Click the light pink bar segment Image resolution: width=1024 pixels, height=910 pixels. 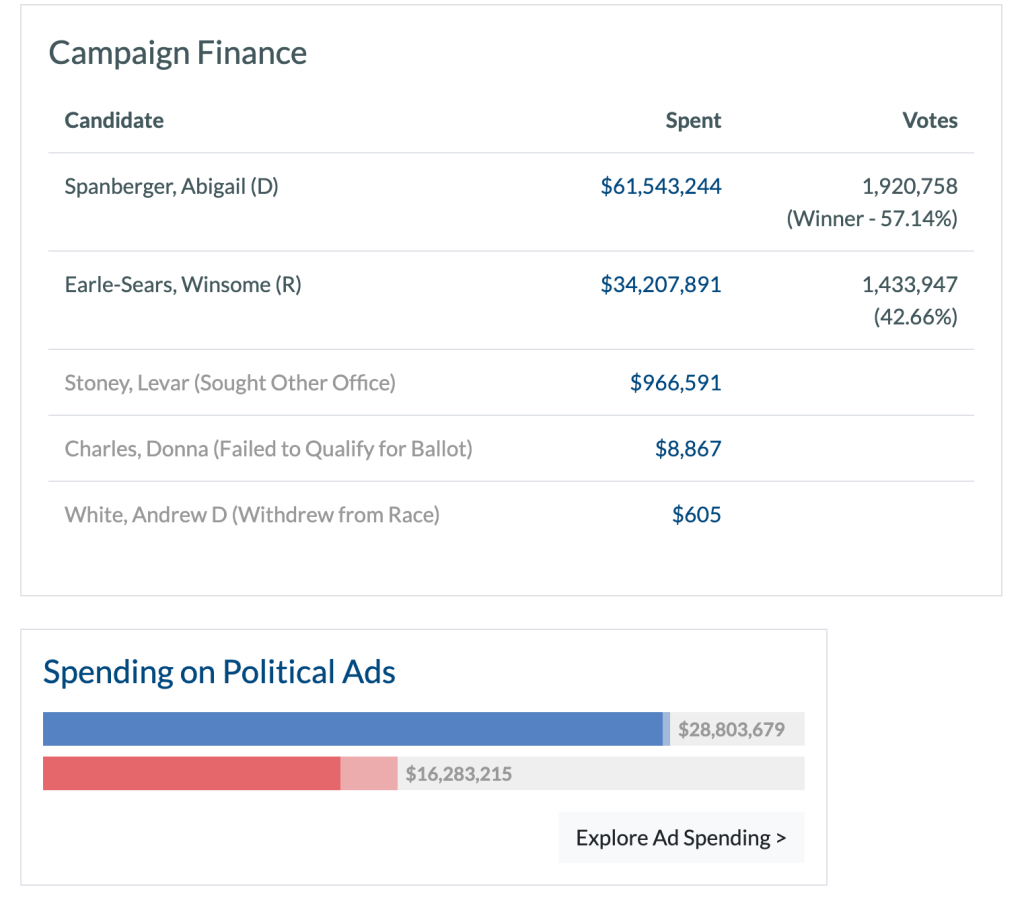pos(369,773)
